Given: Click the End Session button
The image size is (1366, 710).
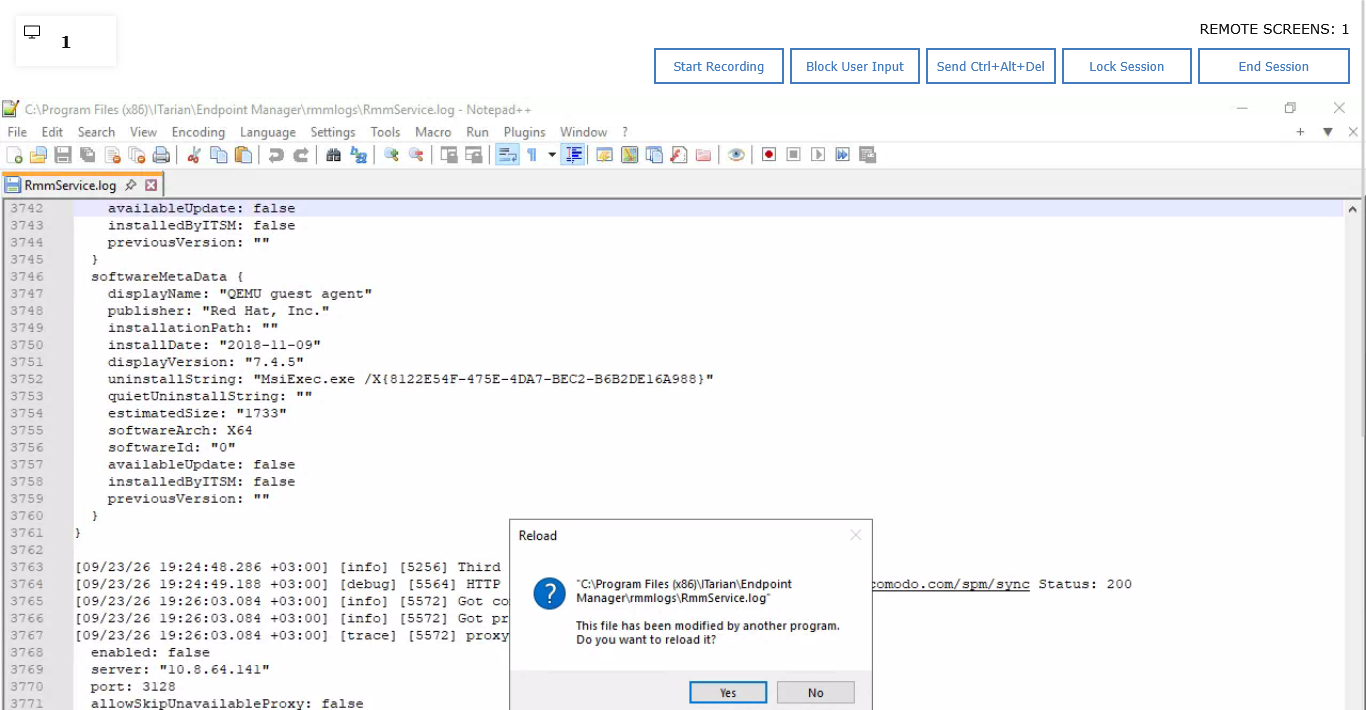Looking at the screenshot, I should click(x=1274, y=66).
